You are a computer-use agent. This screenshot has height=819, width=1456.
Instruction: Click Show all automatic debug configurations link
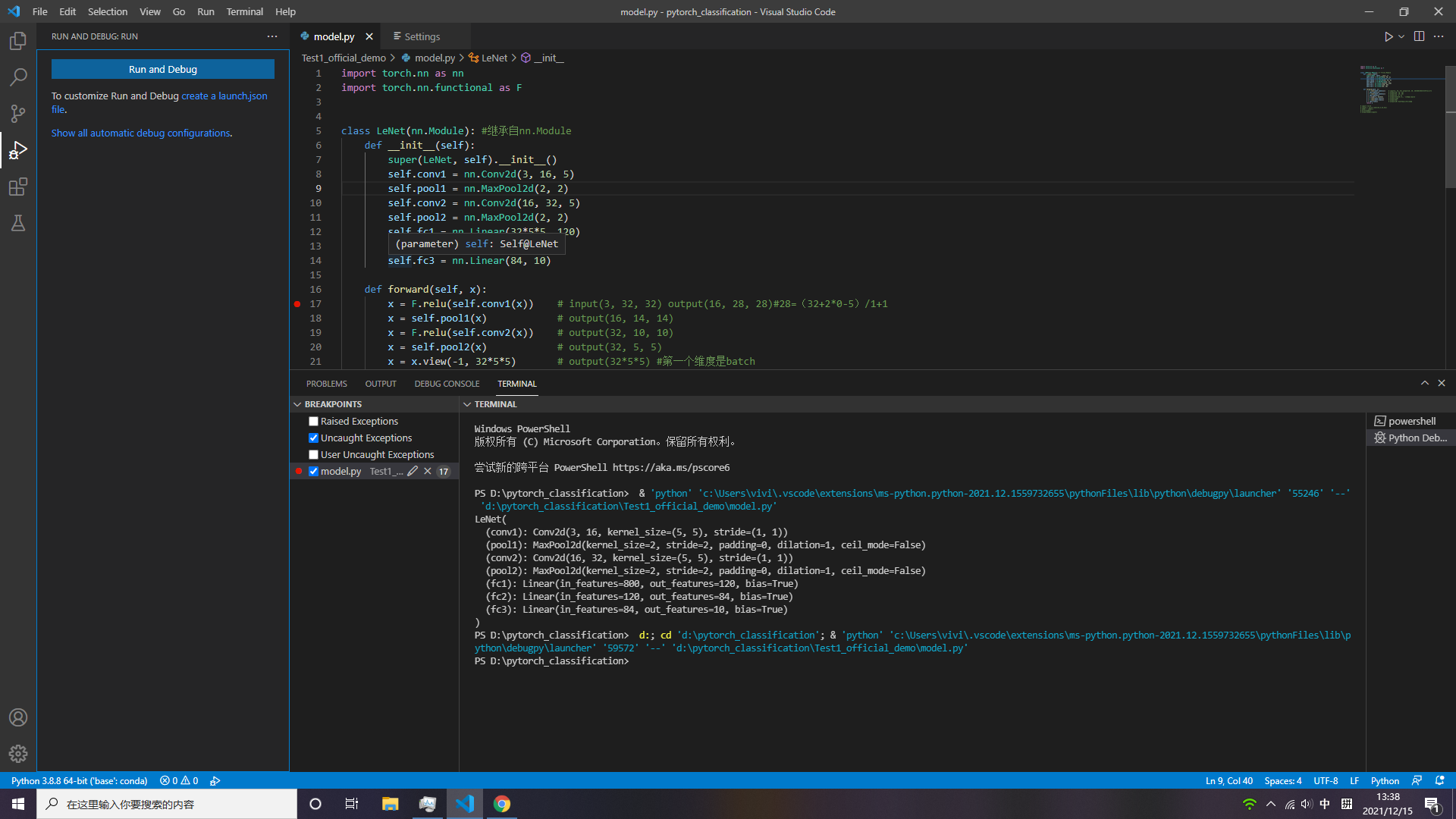141,133
